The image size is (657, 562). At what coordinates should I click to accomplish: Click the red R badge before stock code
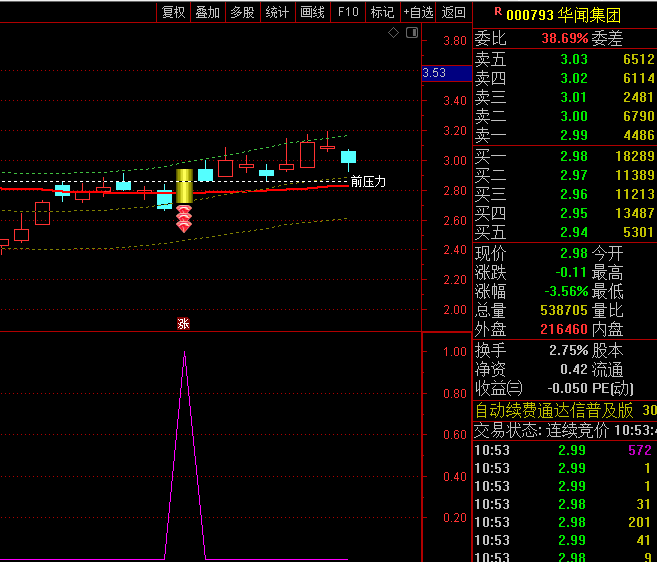[x=497, y=13]
